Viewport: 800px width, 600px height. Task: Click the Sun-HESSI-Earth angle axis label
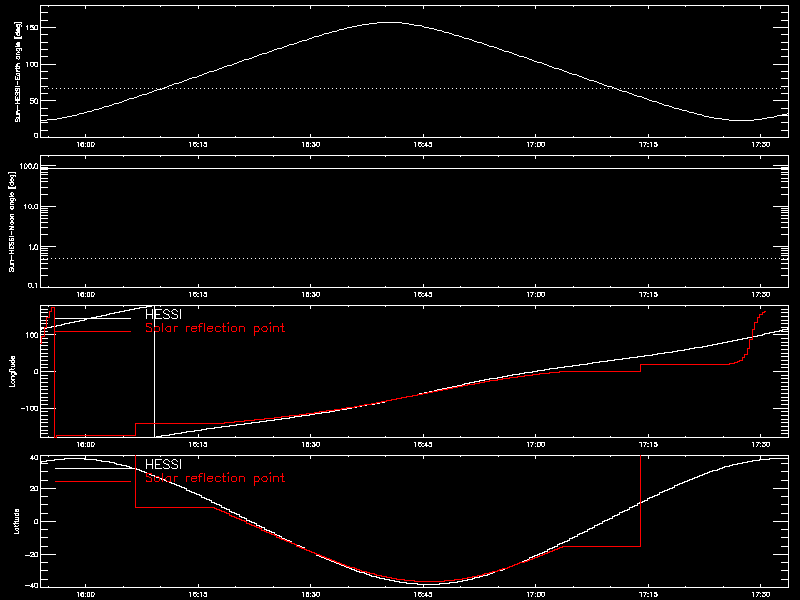[x=18, y=72]
